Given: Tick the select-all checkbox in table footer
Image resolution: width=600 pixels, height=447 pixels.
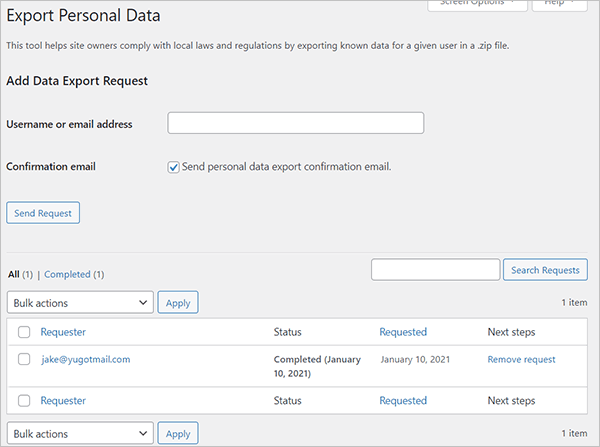Looking at the screenshot, I should 24,400.
